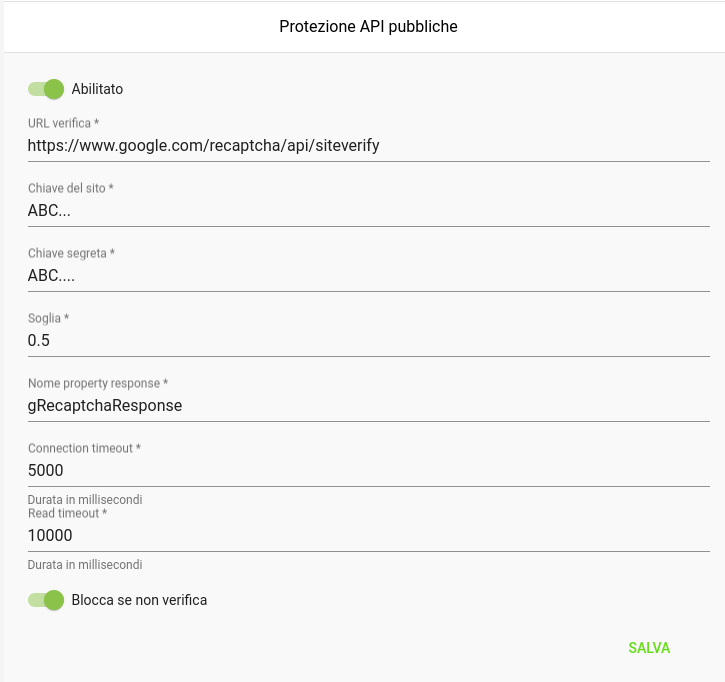Click the Connection timeout label

tap(84, 448)
